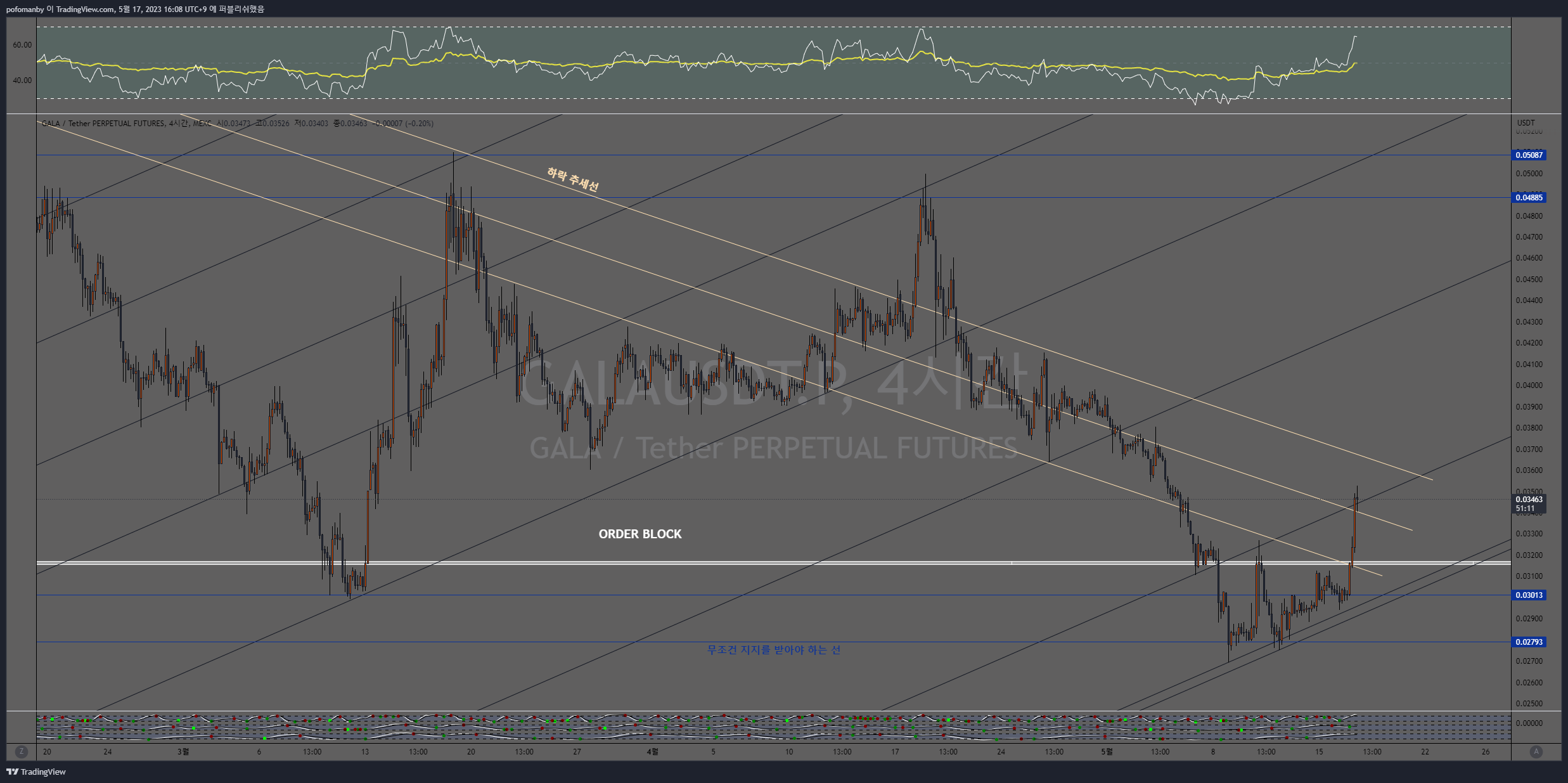Click the 0.03013 price line label
This screenshot has width=1568, height=783.
coord(1529,595)
